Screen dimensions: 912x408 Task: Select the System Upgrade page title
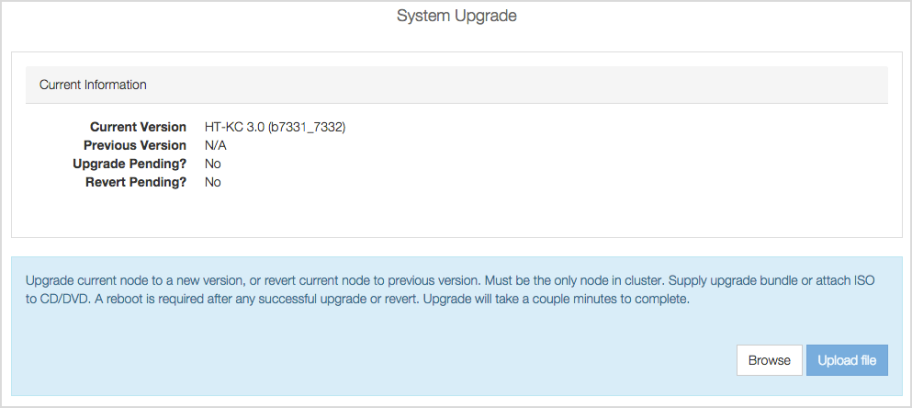457,16
